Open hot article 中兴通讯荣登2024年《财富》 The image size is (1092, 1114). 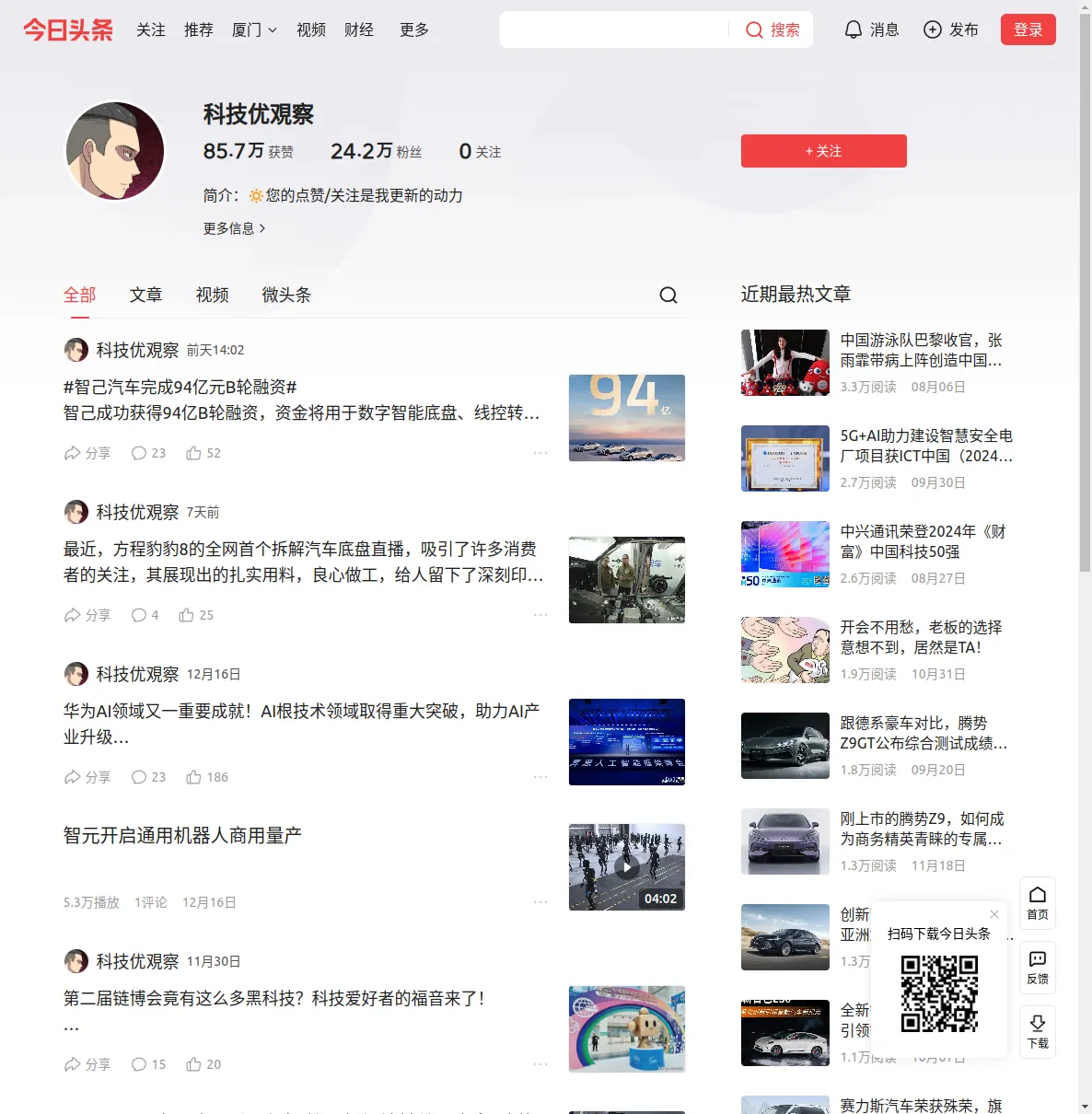click(924, 541)
